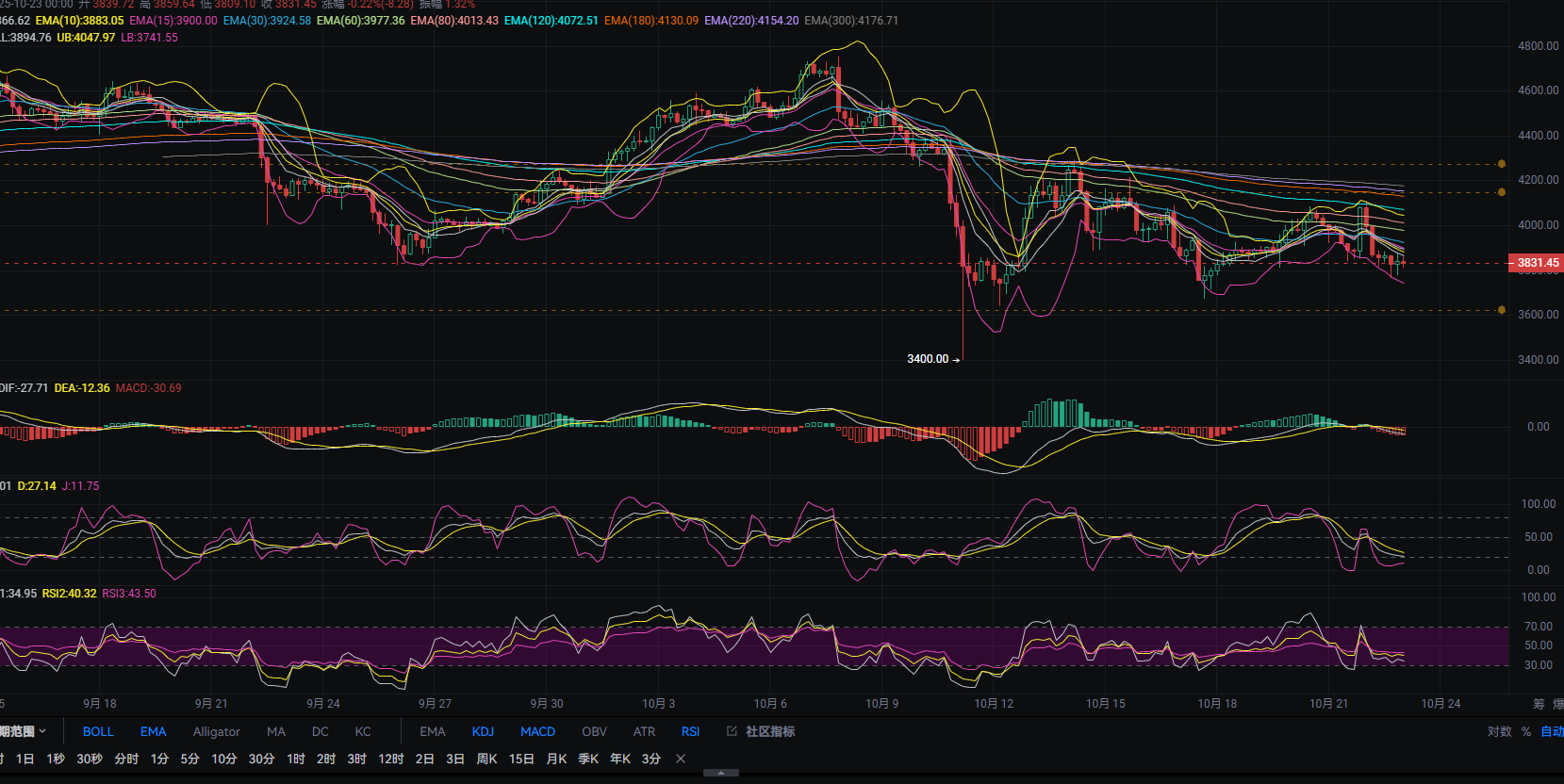The width and height of the screenshot is (1564, 784).
Task: Switch to the 周K weekly timeframe
Action: click(x=486, y=759)
